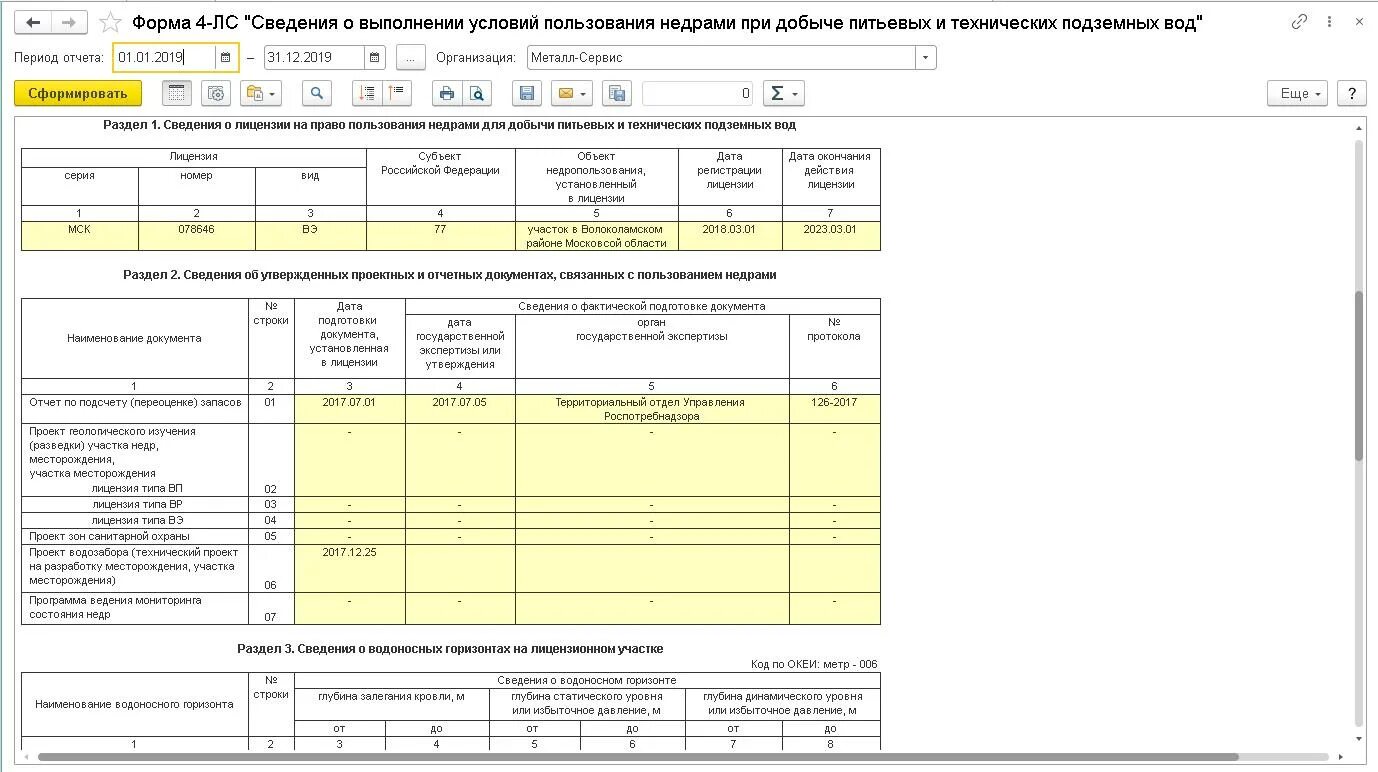Select expertise date cell 2017.07.05
Viewport: 1378px width, 772px height.
(460, 409)
